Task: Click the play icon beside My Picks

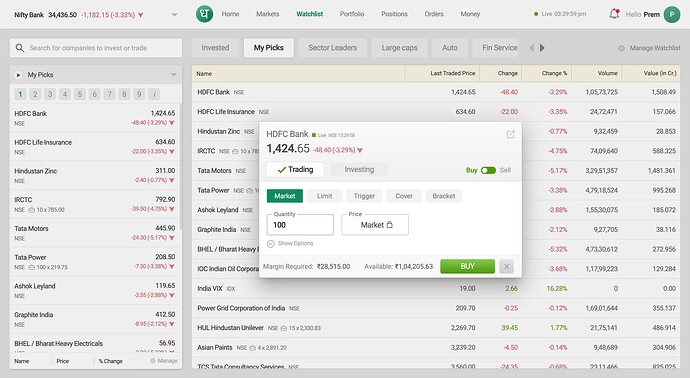Action: pos(18,75)
